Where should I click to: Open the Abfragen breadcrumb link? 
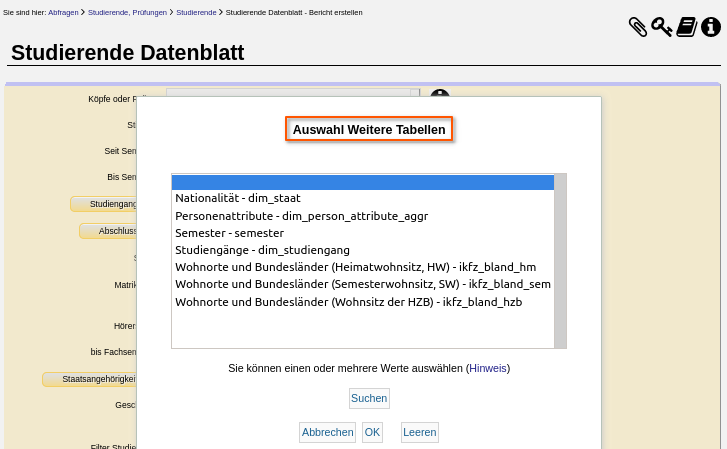pyautogui.click(x=63, y=12)
